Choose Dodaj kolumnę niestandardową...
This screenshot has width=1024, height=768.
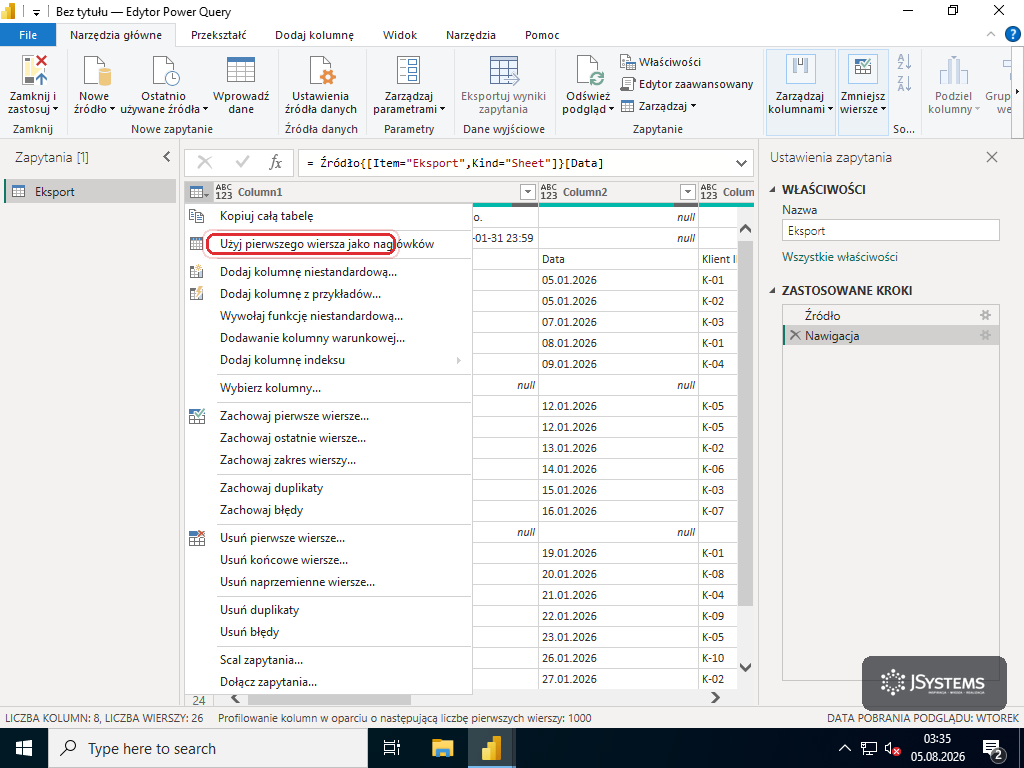(x=328, y=272)
